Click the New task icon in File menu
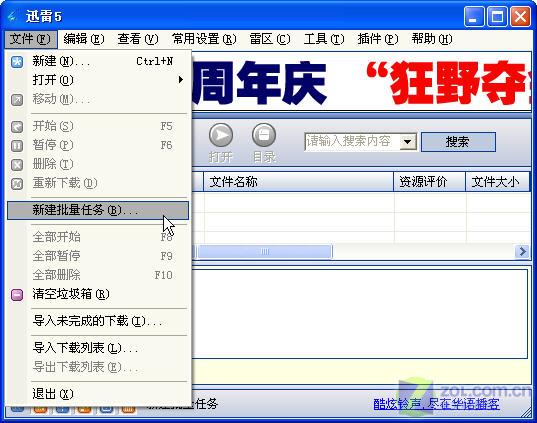The width and height of the screenshot is (537, 423). pos(17,62)
